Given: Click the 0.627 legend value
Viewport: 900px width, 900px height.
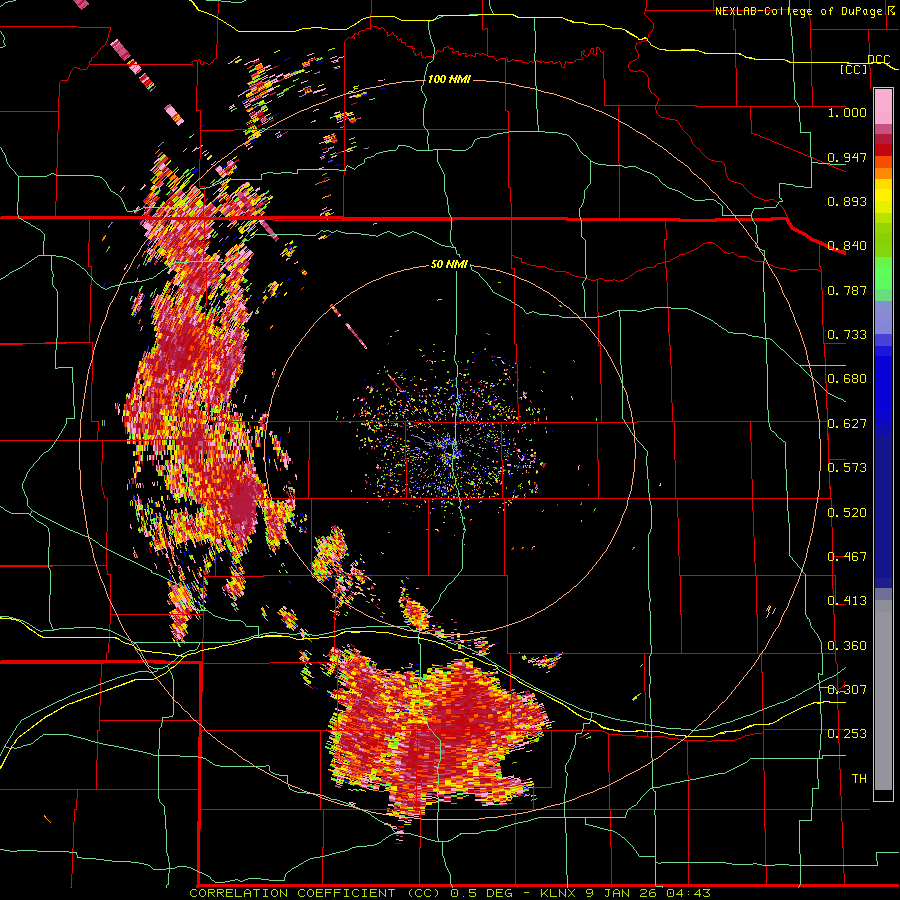Looking at the screenshot, I should (x=847, y=424).
